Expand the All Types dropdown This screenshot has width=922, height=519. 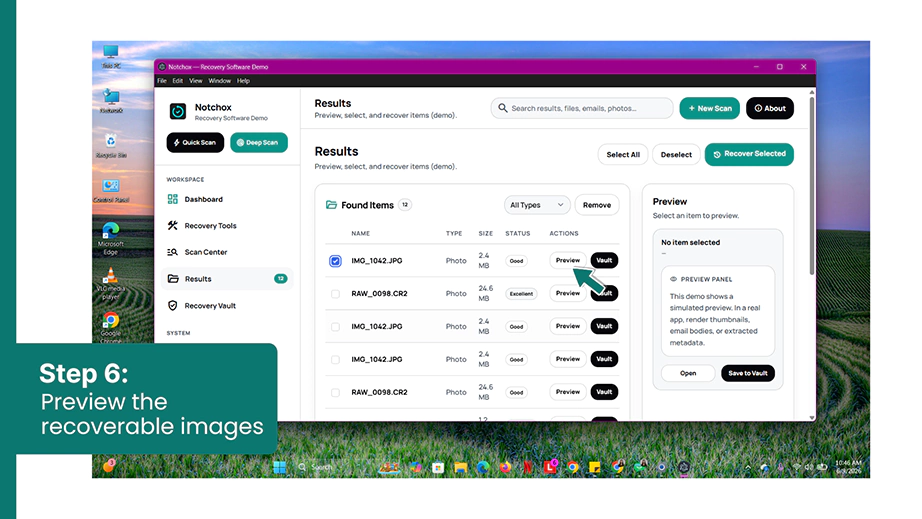pyautogui.click(x=537, y=205)
